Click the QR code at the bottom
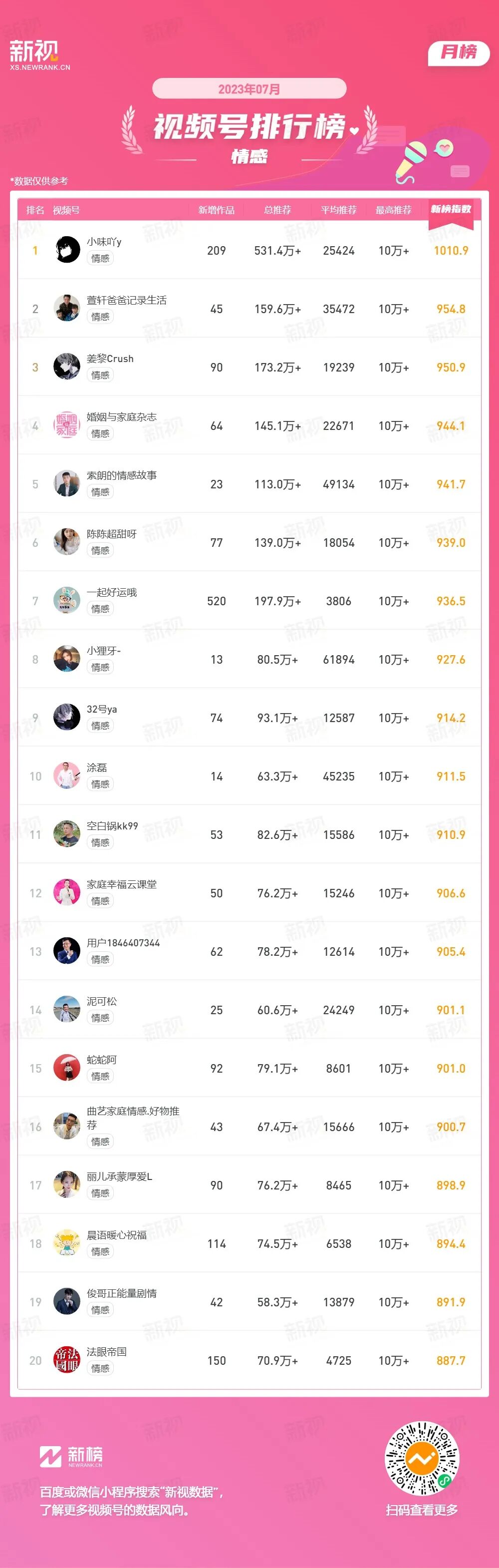 click(x=422, y=1459)
